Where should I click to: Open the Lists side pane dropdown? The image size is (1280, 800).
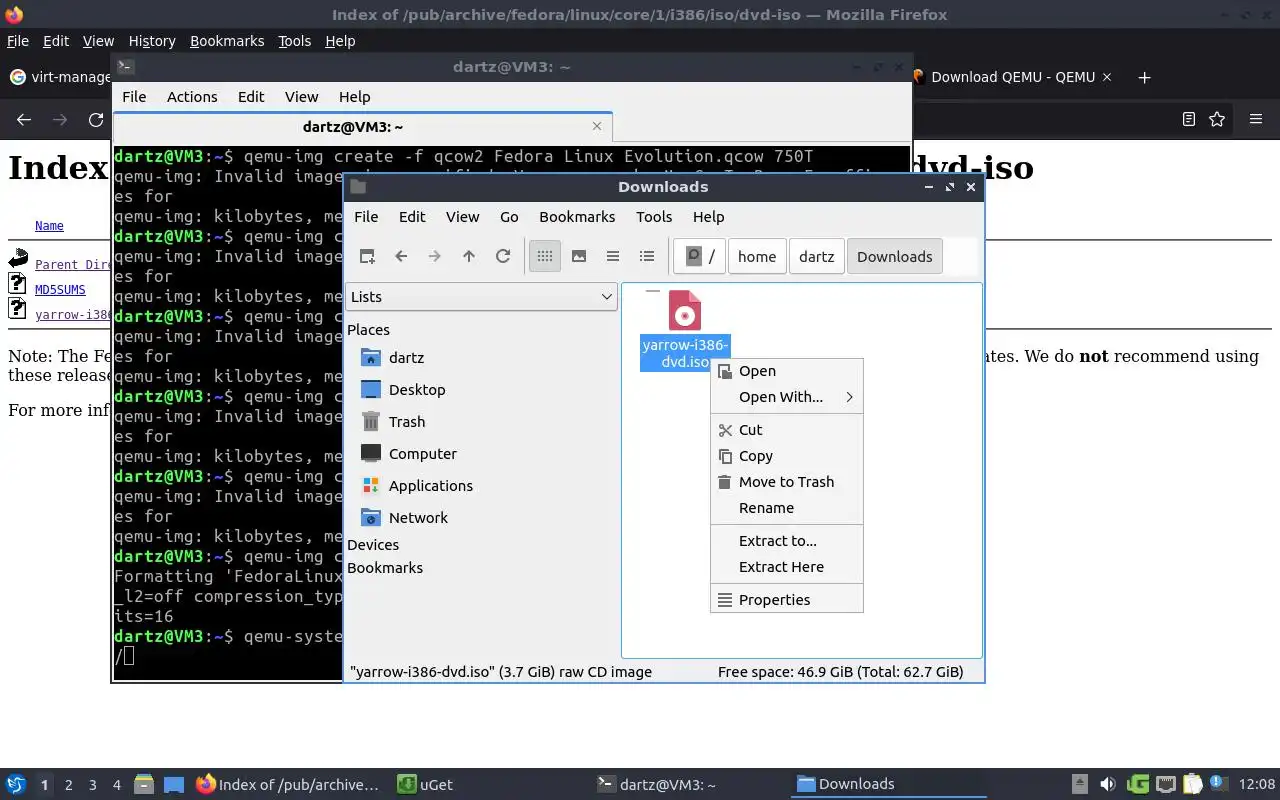coord(481,296)
